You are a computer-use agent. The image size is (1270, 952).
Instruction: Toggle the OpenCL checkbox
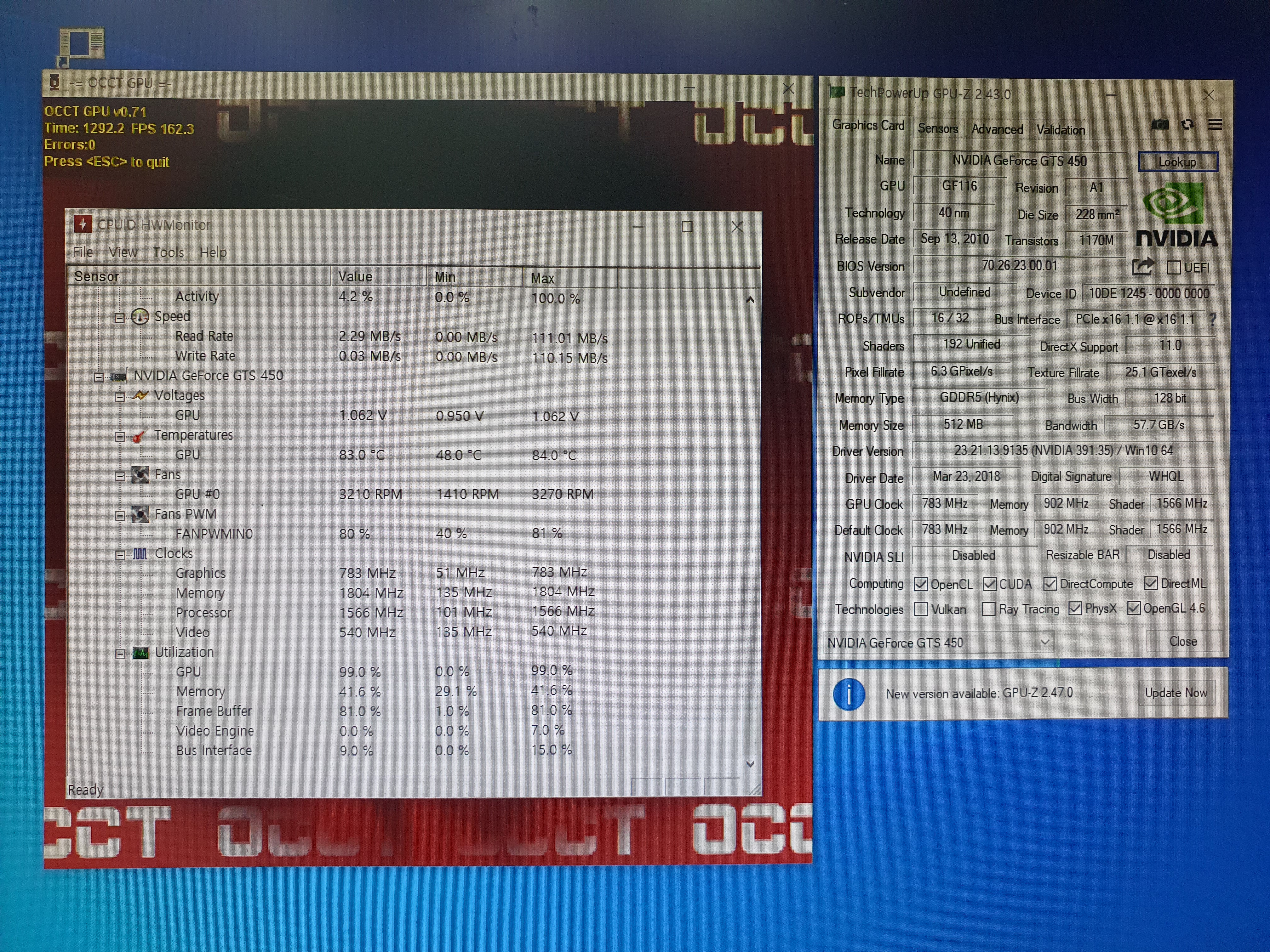point(921,584)
